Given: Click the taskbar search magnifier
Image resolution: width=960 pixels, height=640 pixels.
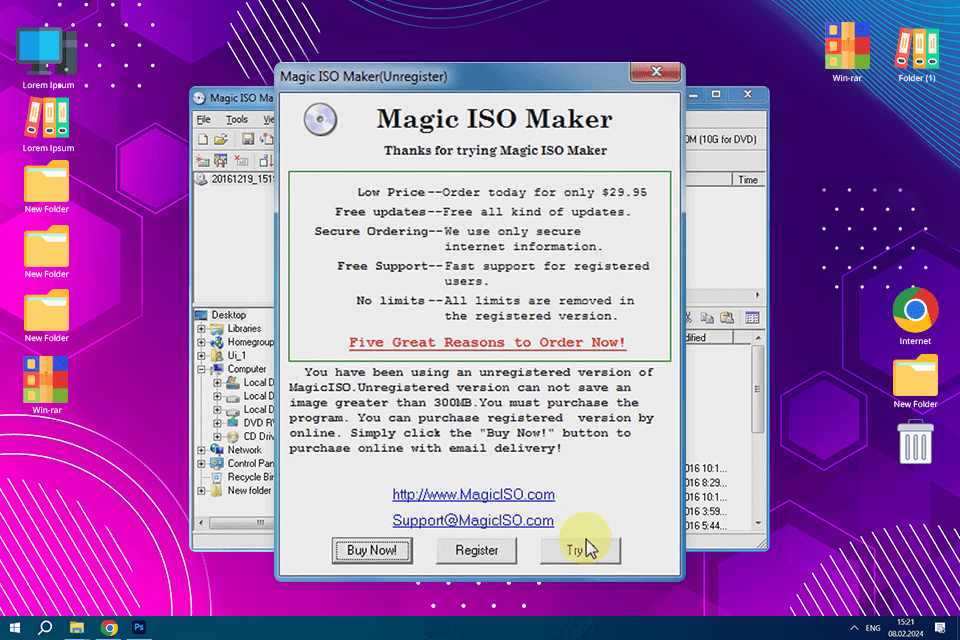Looking at the screenshot, I should [x=45, y=628].
